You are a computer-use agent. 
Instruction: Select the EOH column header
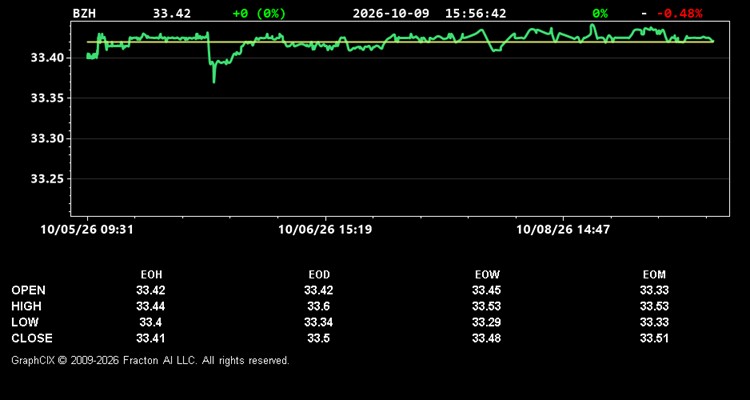pyautogui.click(x=151, y=275)
